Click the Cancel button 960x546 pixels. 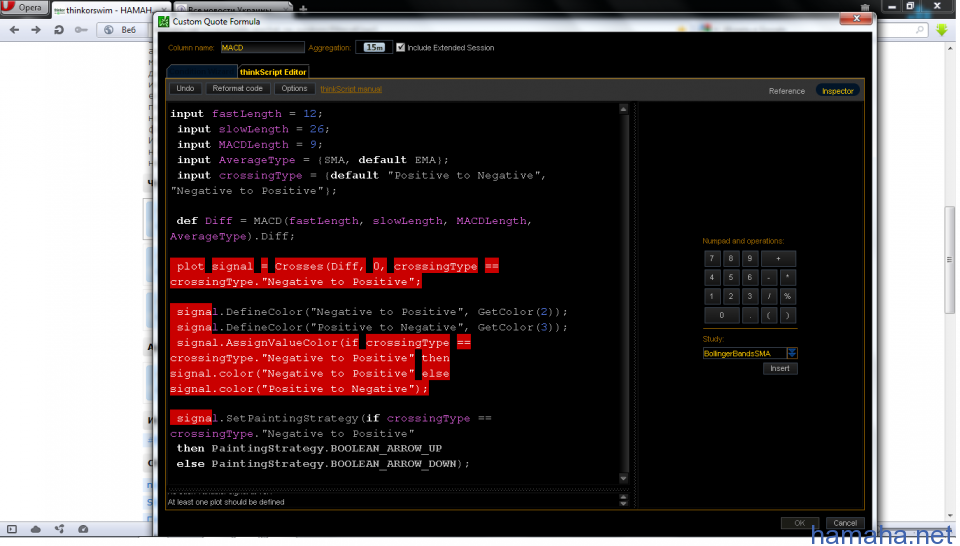(844, 523)
